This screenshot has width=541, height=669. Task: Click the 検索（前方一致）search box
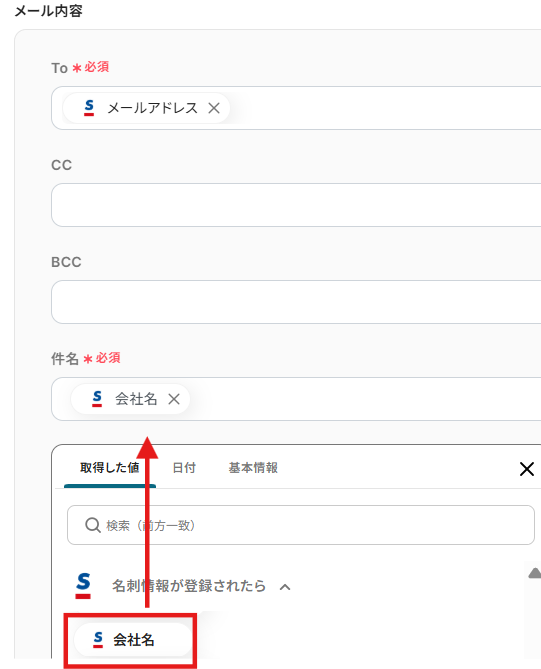pyautogui.click(x=301, y=525)
